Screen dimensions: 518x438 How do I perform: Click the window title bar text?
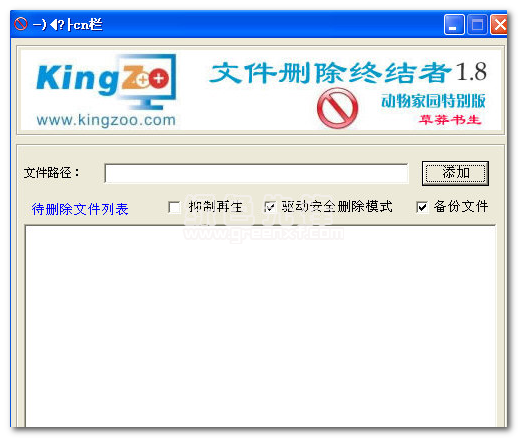(x=68, y=24)
